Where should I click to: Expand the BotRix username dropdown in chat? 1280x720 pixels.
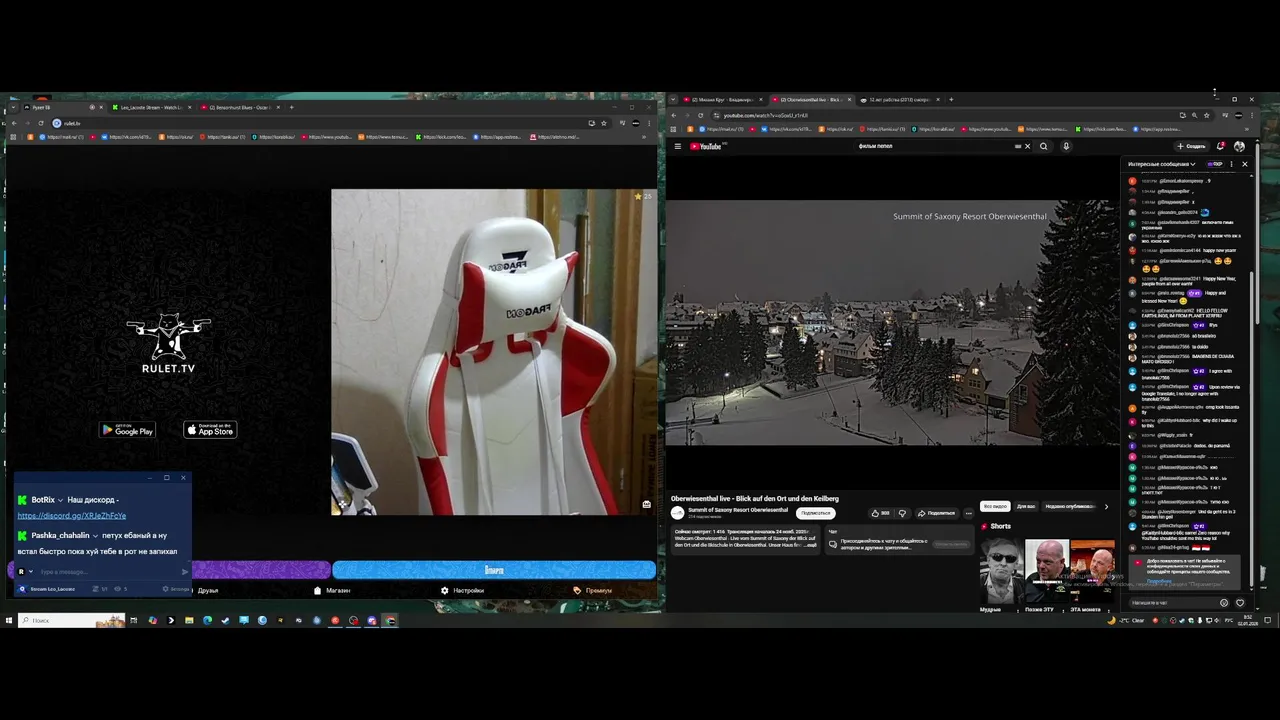click(x=61, y=500)
